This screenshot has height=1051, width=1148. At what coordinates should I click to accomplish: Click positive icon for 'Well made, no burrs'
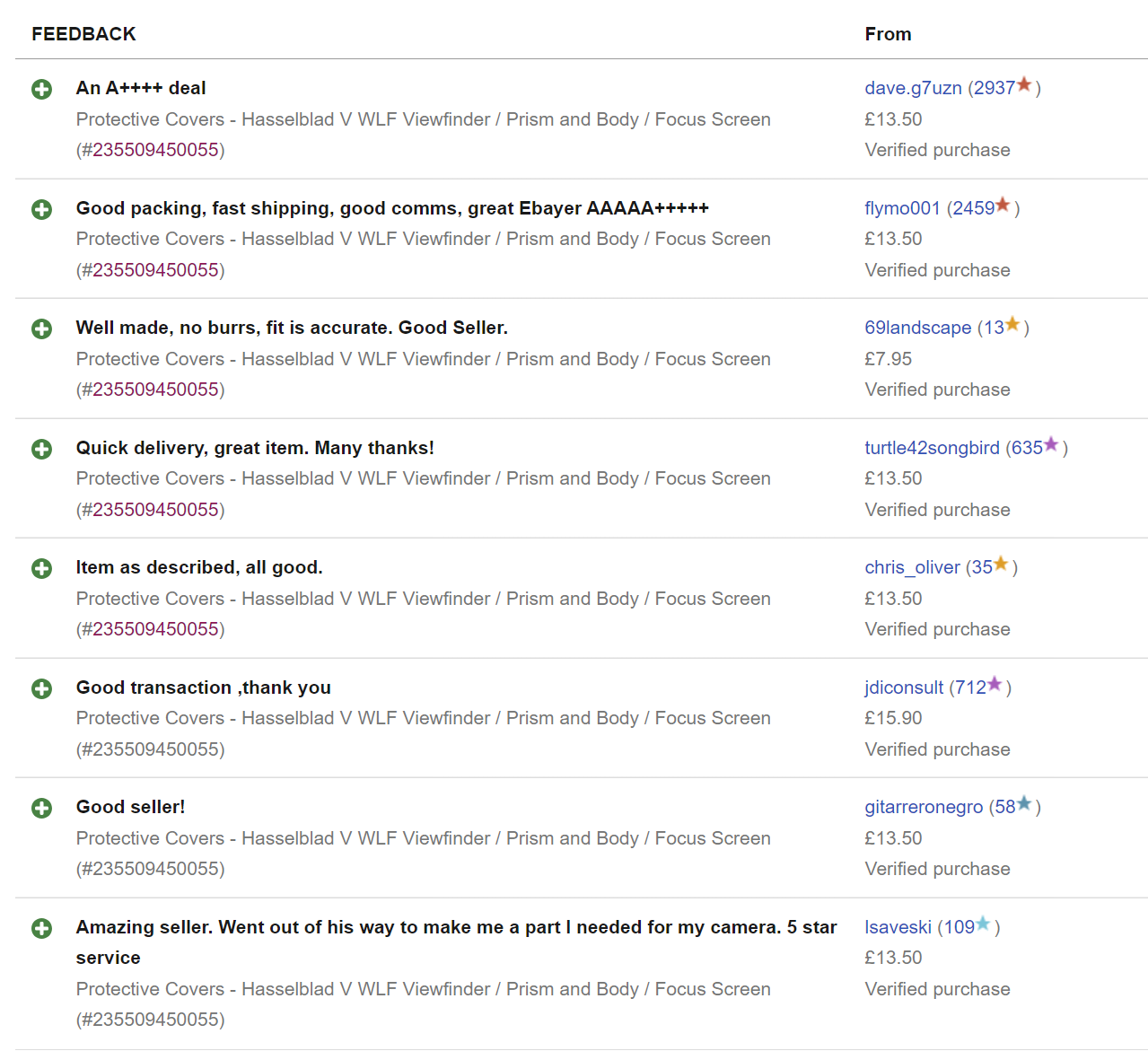pos(41,328)
